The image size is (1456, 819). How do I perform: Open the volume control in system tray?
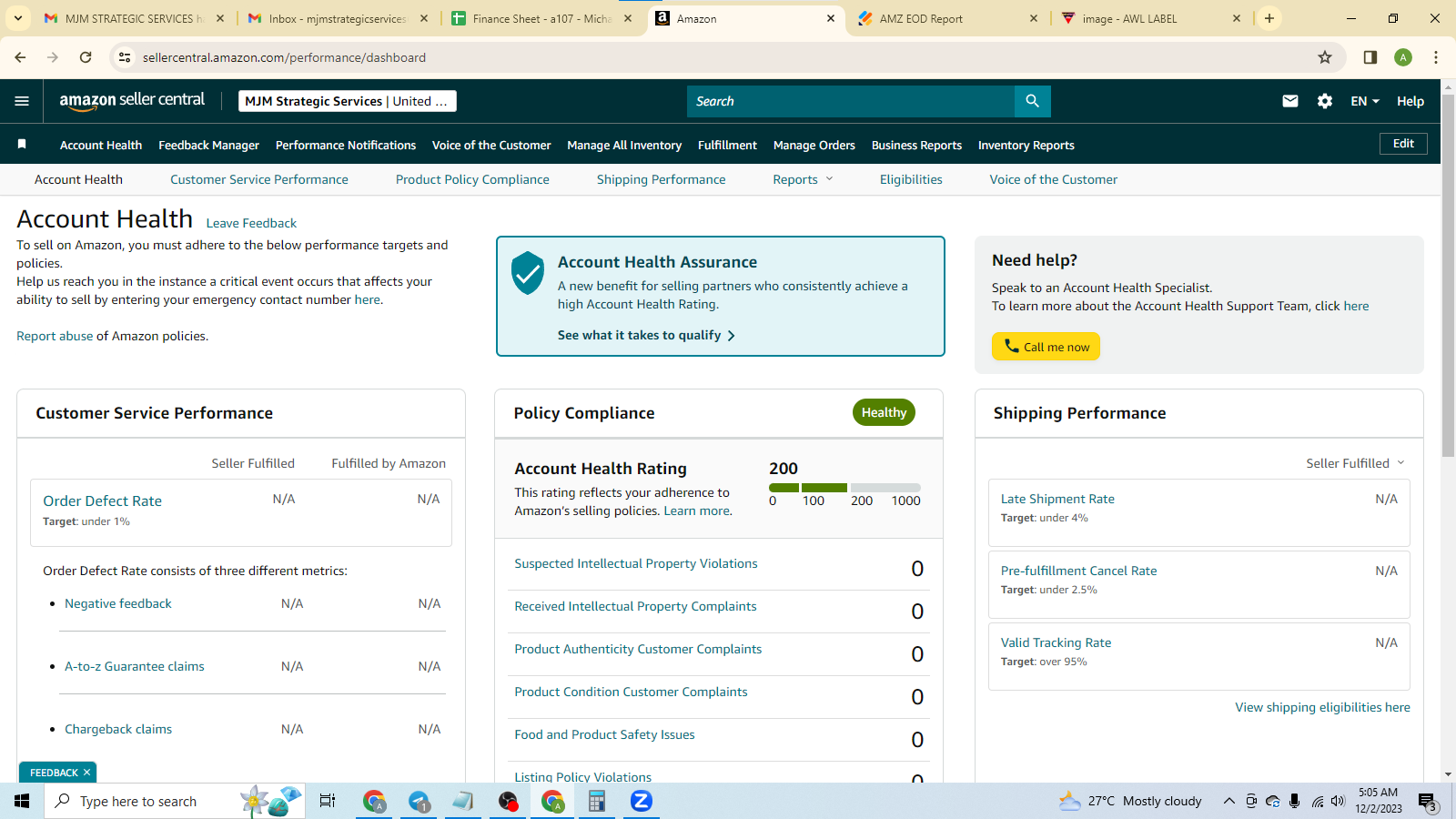coord(1338,801)
